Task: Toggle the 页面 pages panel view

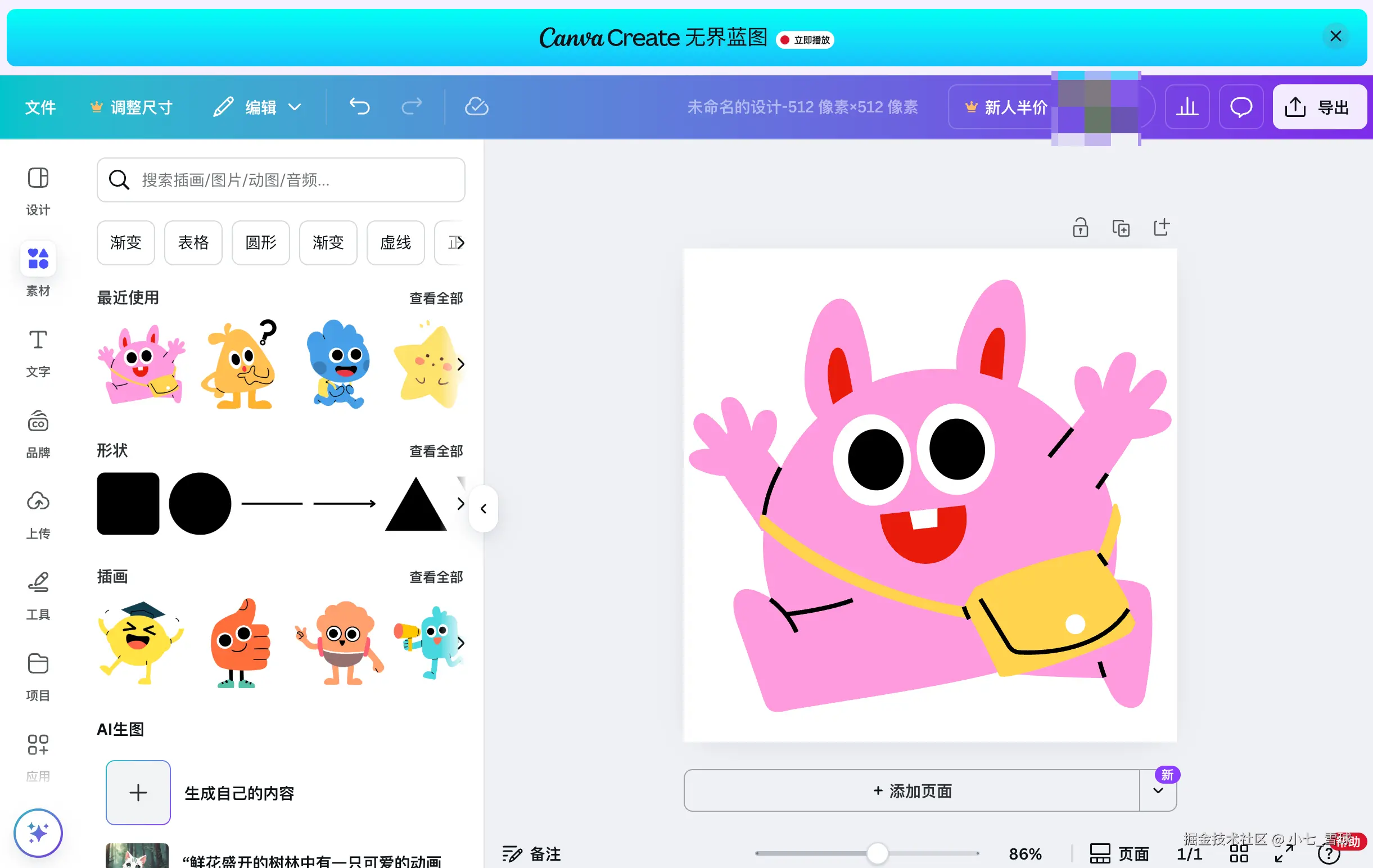Action: [x=1119, y=853]
